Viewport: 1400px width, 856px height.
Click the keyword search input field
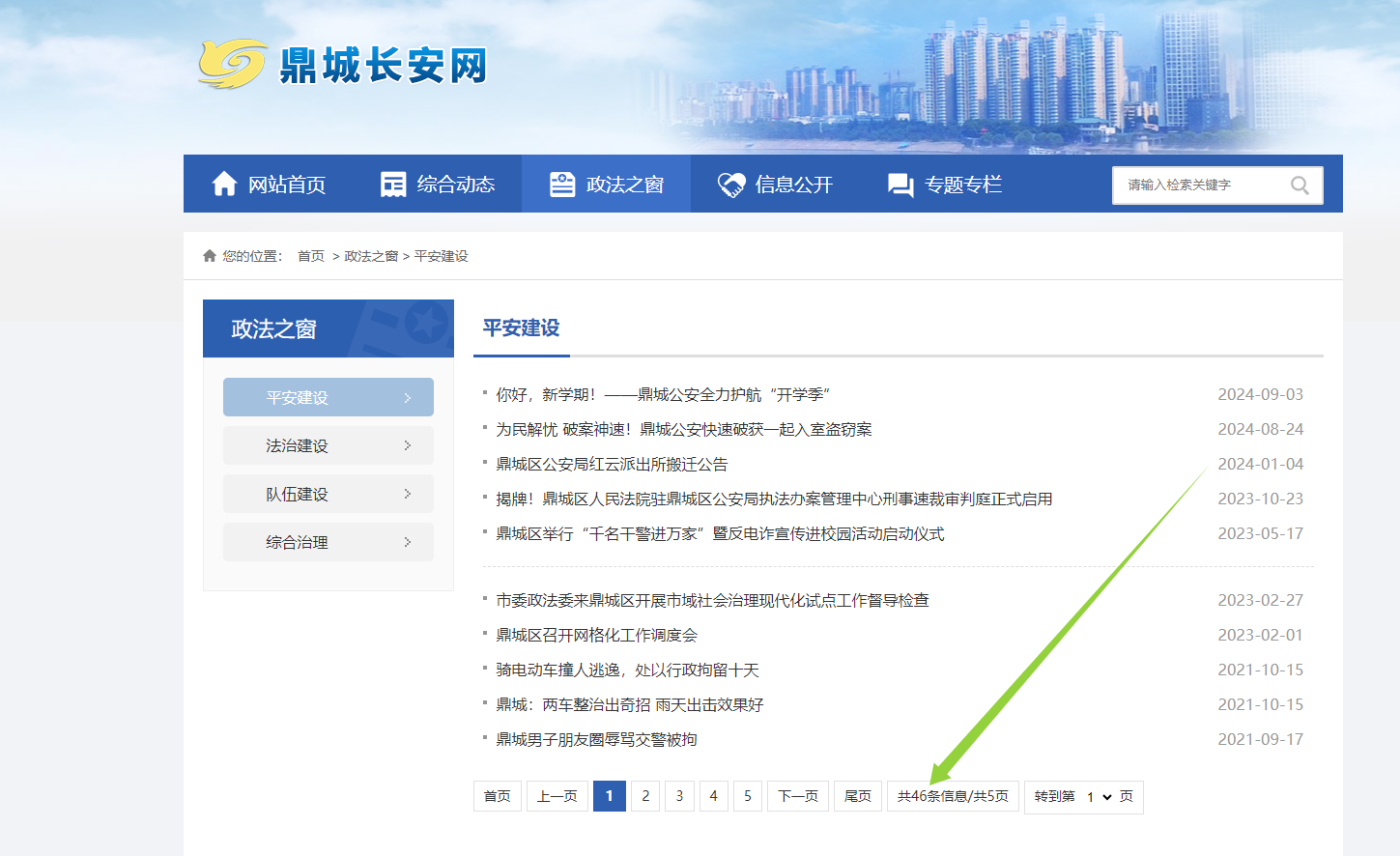tap(1198, 185)
